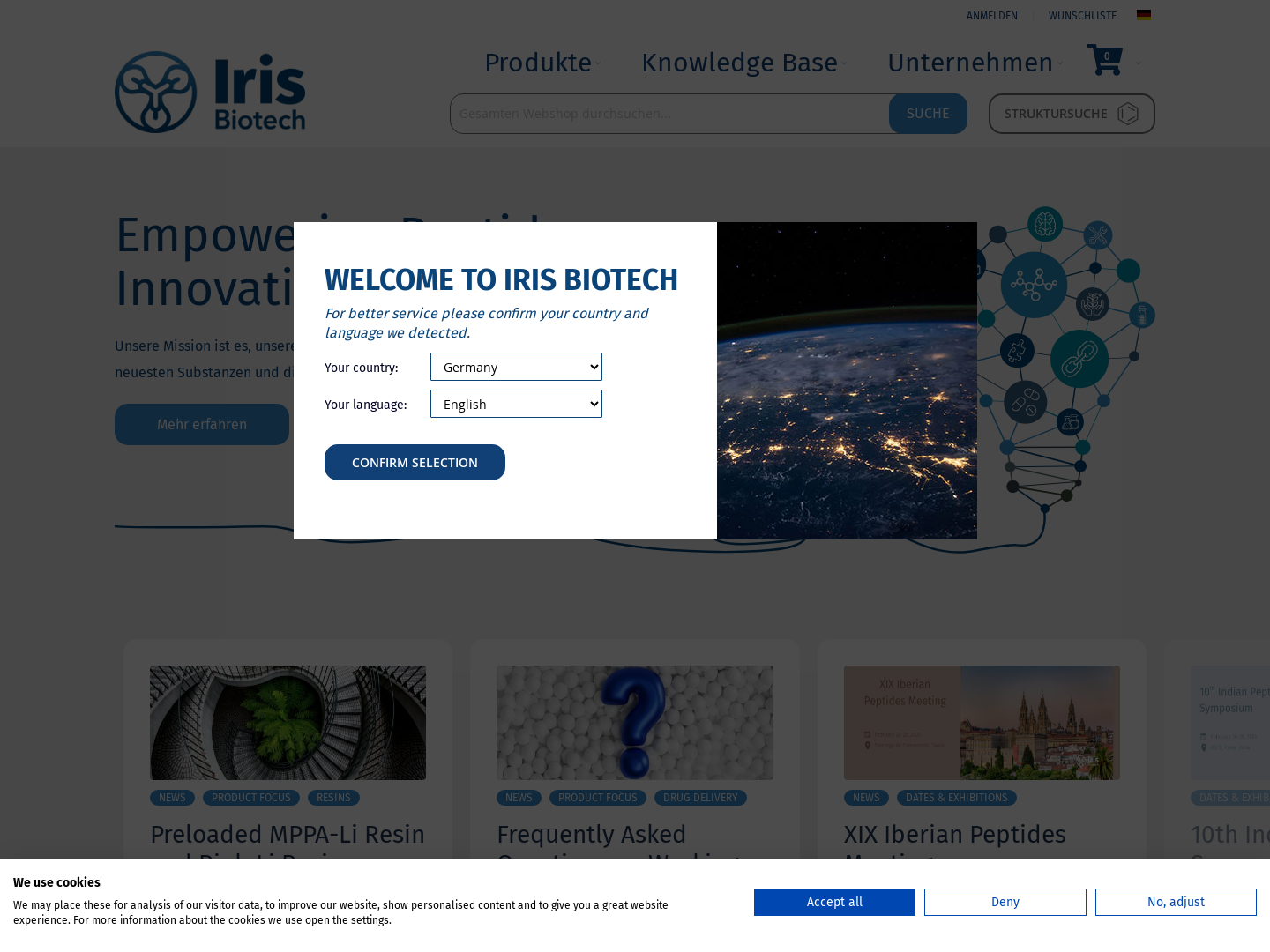Accept all cookies

click(x=834, y=902)
